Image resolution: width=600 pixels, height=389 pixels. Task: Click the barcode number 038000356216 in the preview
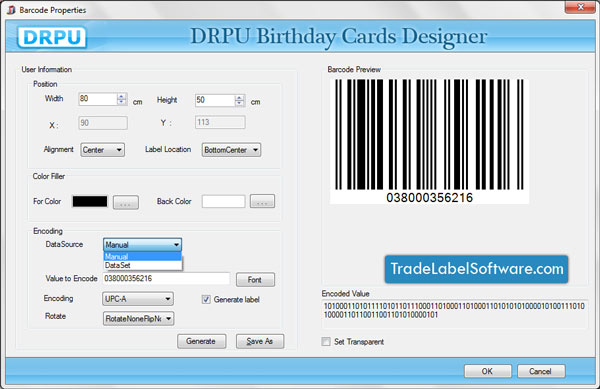click(x=429, y=198)
